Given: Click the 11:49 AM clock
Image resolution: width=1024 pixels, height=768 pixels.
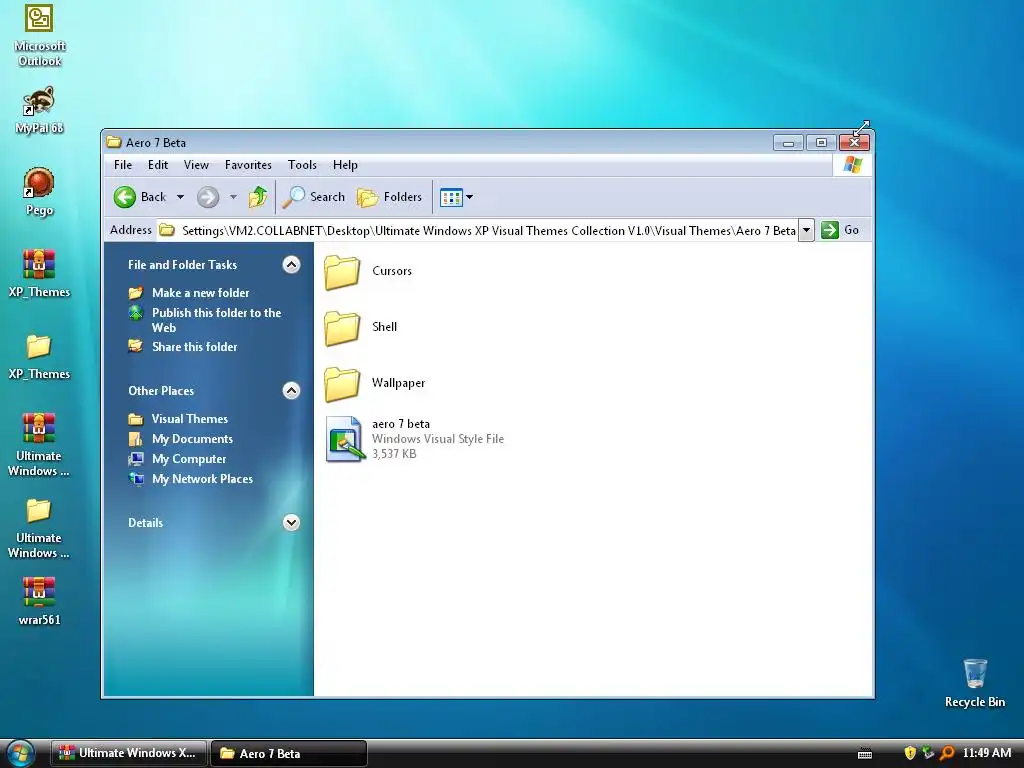Looking at the screenshot, I should point(987,753).
